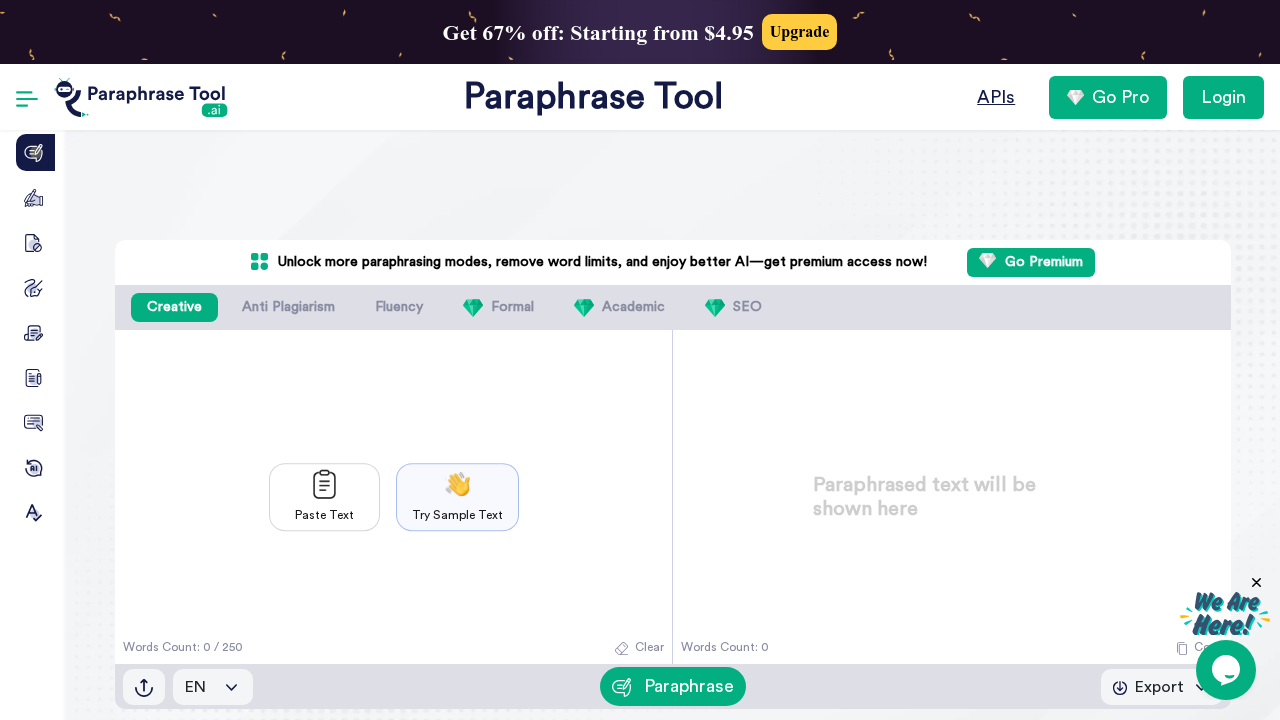Open the Go Pro button dropdown area
1280x720 pixels.
click(x=1108, y=97)
